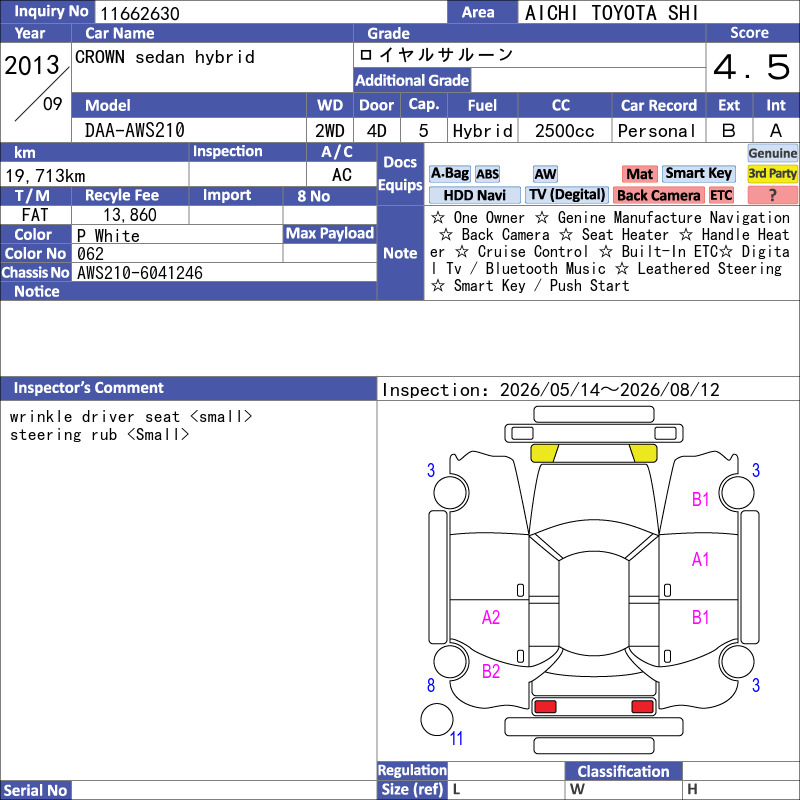Select the AW equipment badge
This screenshot has width=800, height=800.
[545, 174]
